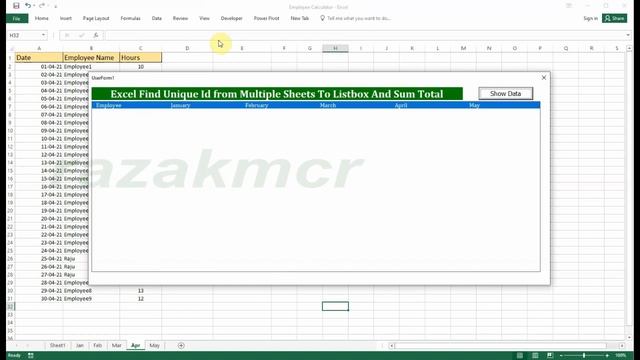Customize Quick Access Toolbar dropdown
Screen dimensions: 640x360
tap(56, 6)
